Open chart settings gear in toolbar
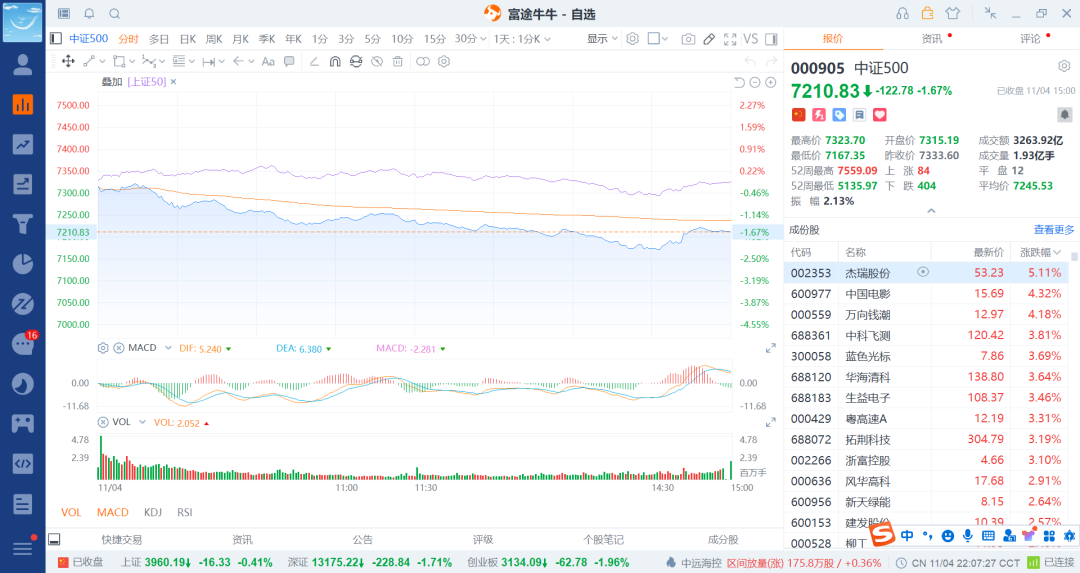The image size is (1080, 573). 632,39
